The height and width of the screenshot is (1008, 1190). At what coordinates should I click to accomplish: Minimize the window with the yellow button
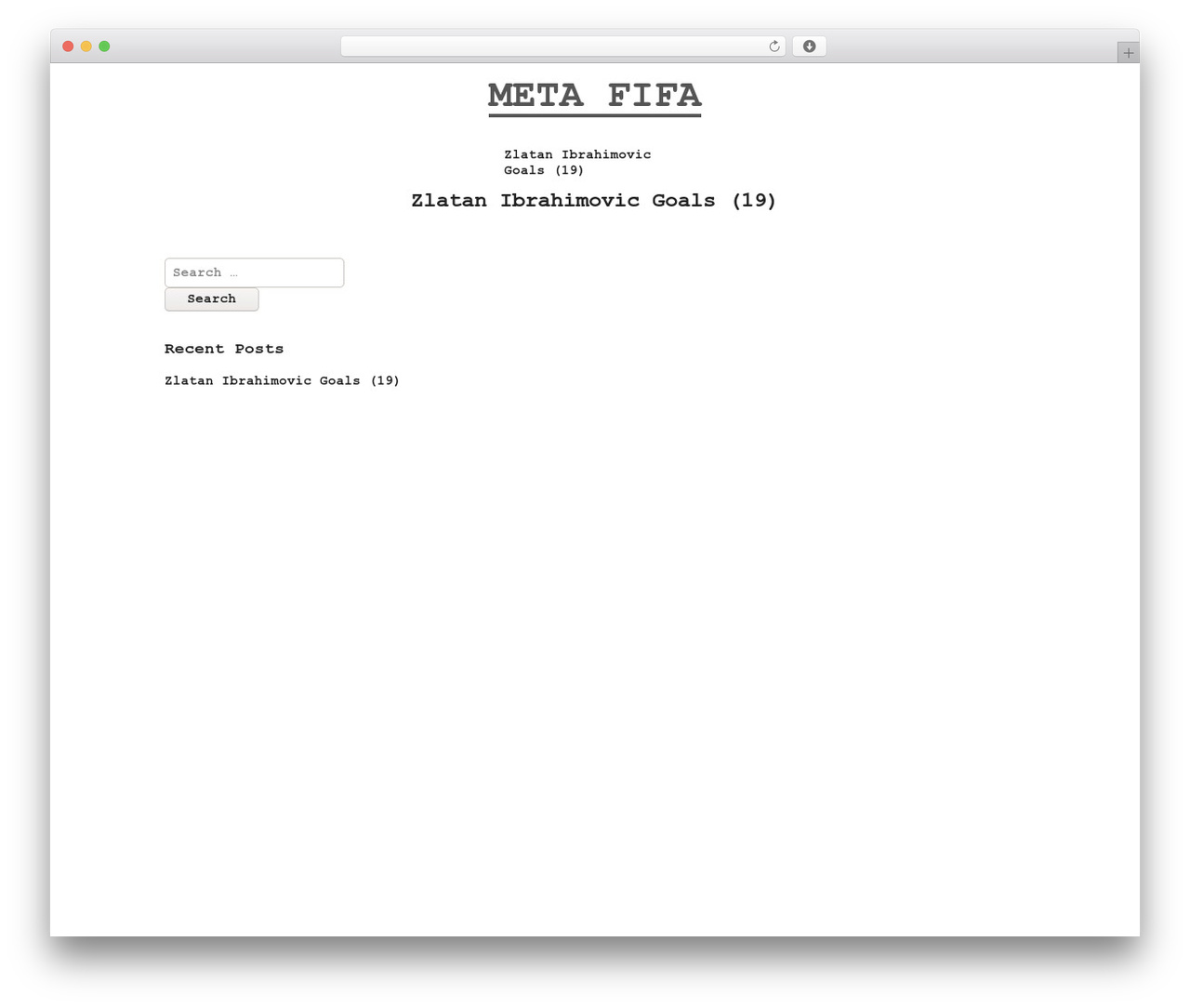pyautogui.click(x=86, y=46)
